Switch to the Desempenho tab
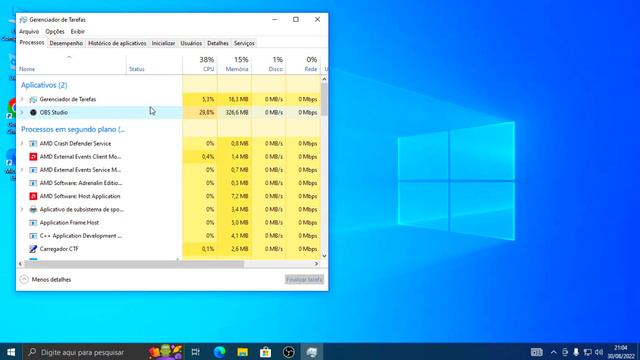Image resolution: width=640 pixels, height=360 pixels. click(x=66, y=43)
